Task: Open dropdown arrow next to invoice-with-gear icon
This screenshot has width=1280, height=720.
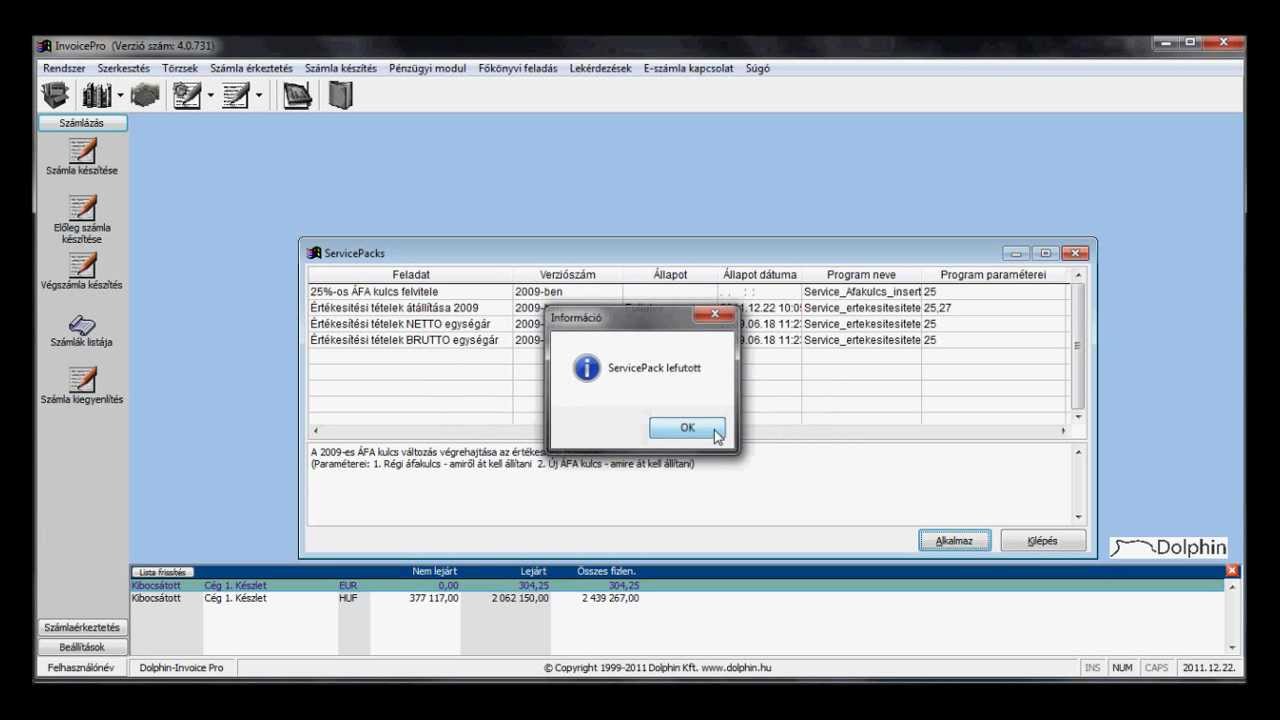Action: pos(210,96)
